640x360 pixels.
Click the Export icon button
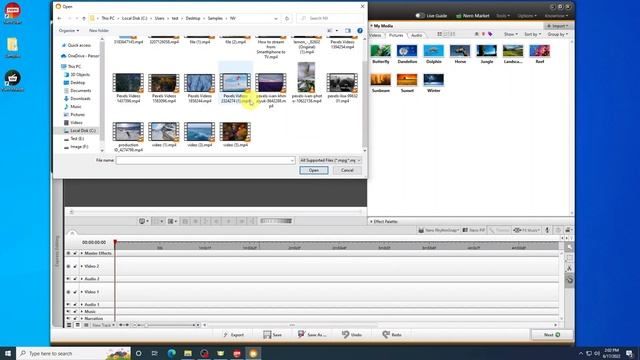[233, 335]
